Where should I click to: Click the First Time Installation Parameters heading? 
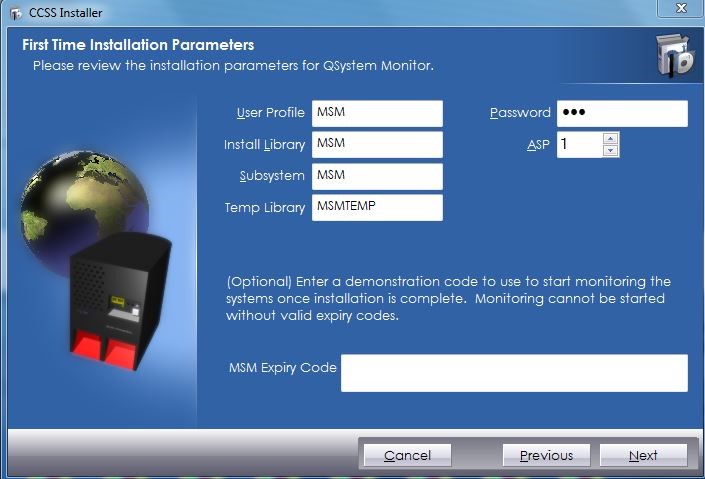coord(138,45)
